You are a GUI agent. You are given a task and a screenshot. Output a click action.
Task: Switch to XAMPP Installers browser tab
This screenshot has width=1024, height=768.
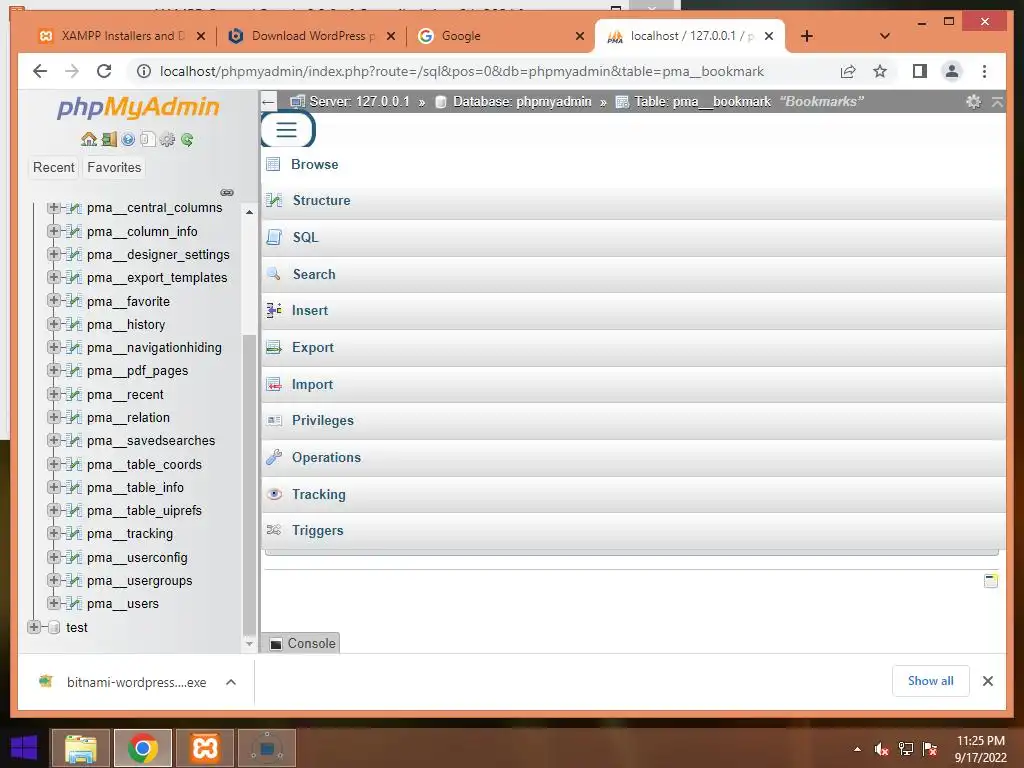pos(121,36)
